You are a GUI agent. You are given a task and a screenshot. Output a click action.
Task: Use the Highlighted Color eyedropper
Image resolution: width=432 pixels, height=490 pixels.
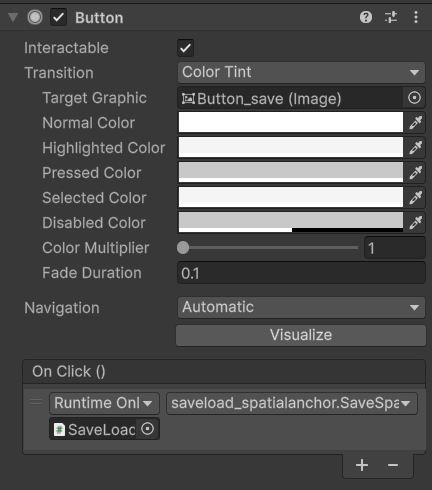[416, 148]
